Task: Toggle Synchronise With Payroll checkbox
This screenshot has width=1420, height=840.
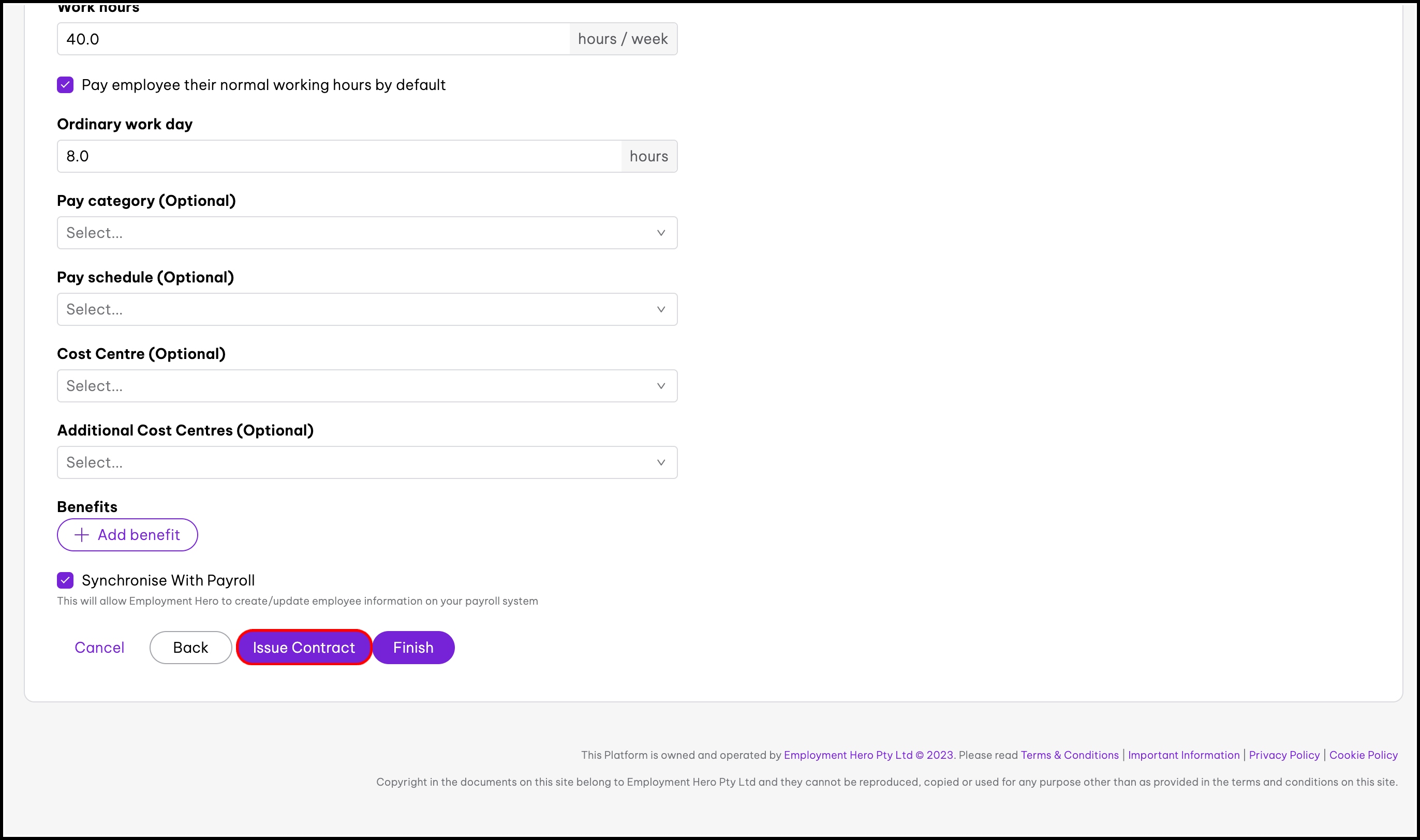Action: point(65,580)
